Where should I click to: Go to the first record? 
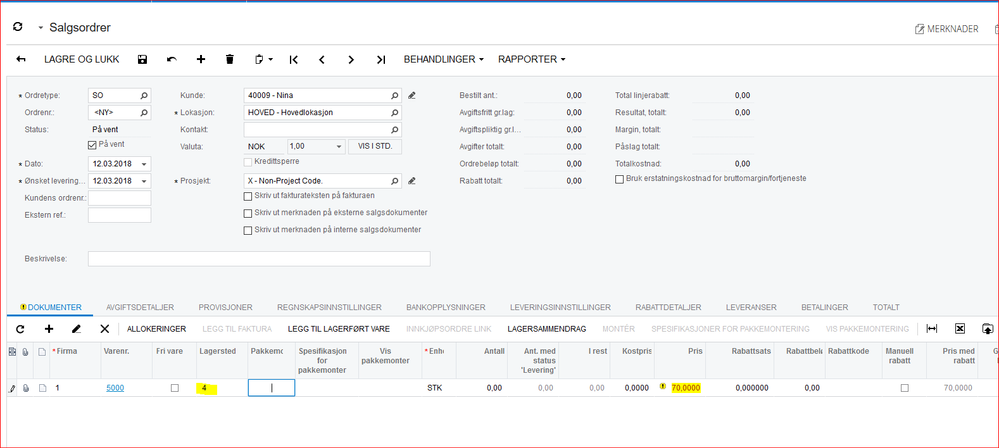294,60
